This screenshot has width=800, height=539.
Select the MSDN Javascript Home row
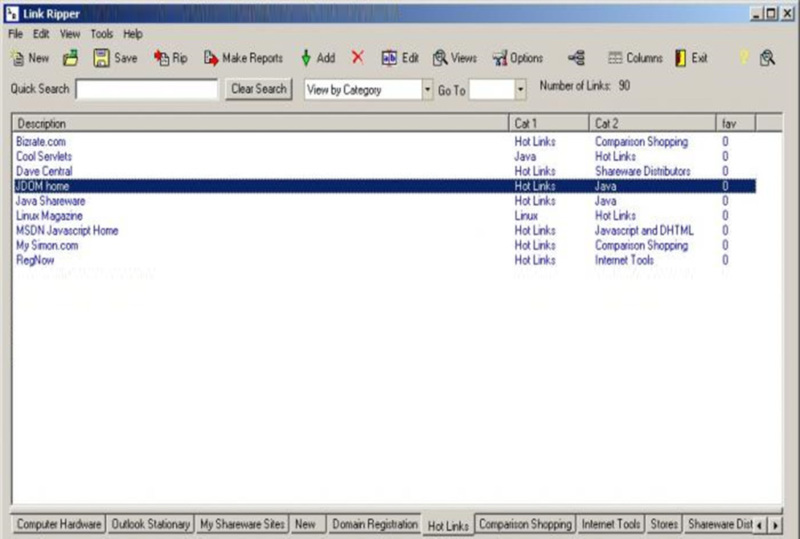385,231
